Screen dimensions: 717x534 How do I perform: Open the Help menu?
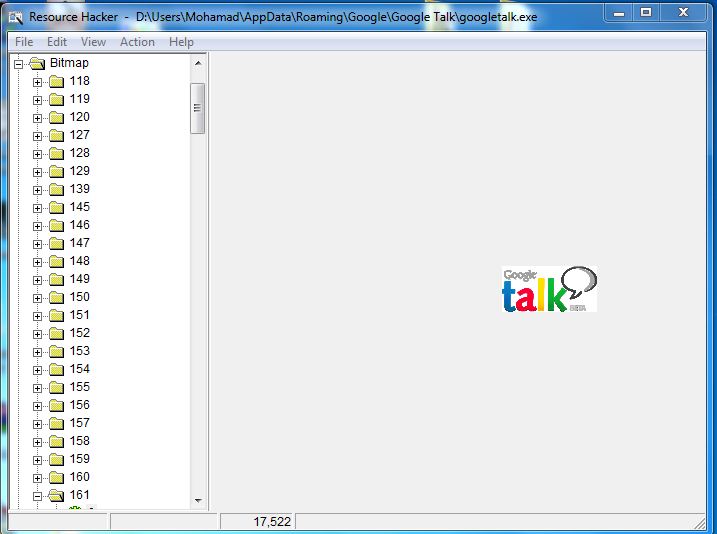(181, 42)
